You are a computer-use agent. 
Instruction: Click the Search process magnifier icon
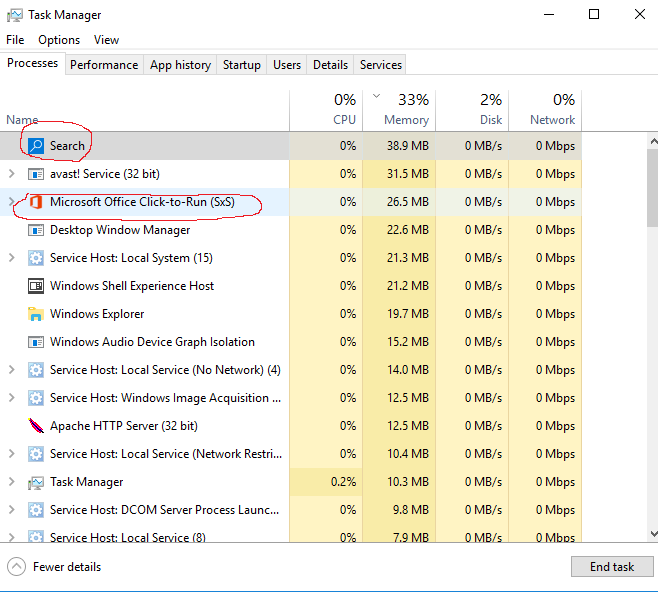coord(36,146)
